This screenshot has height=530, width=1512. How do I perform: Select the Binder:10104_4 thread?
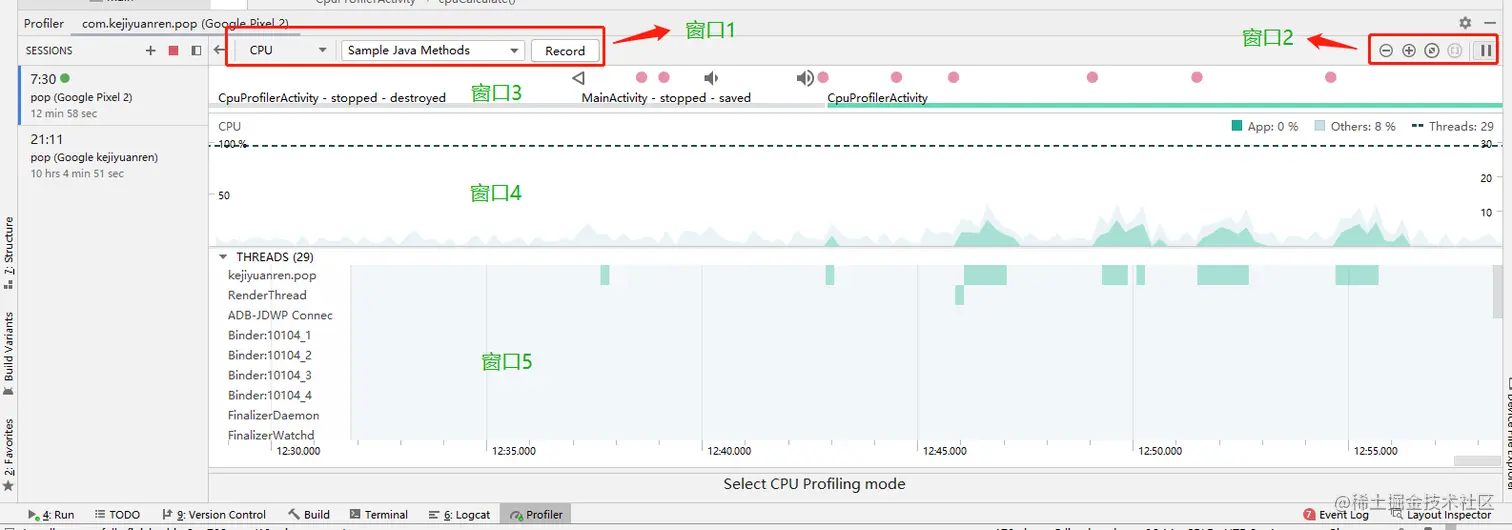(x=269, y=395)
